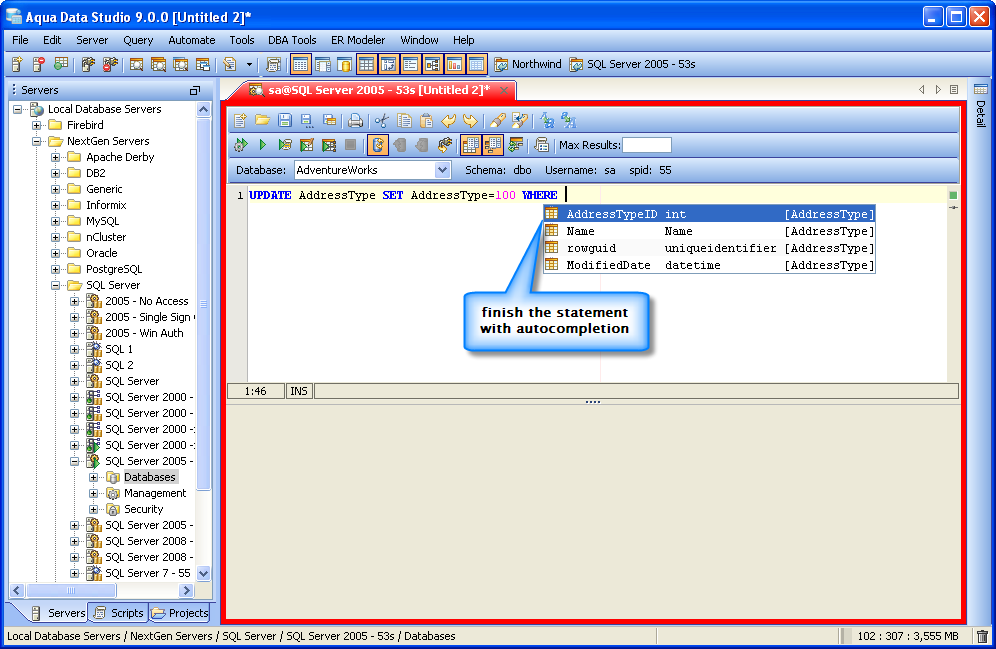Toggle the highlighted auto-commit button in query toolbar
The image size is (996, 649).
[x=377, y=145]
